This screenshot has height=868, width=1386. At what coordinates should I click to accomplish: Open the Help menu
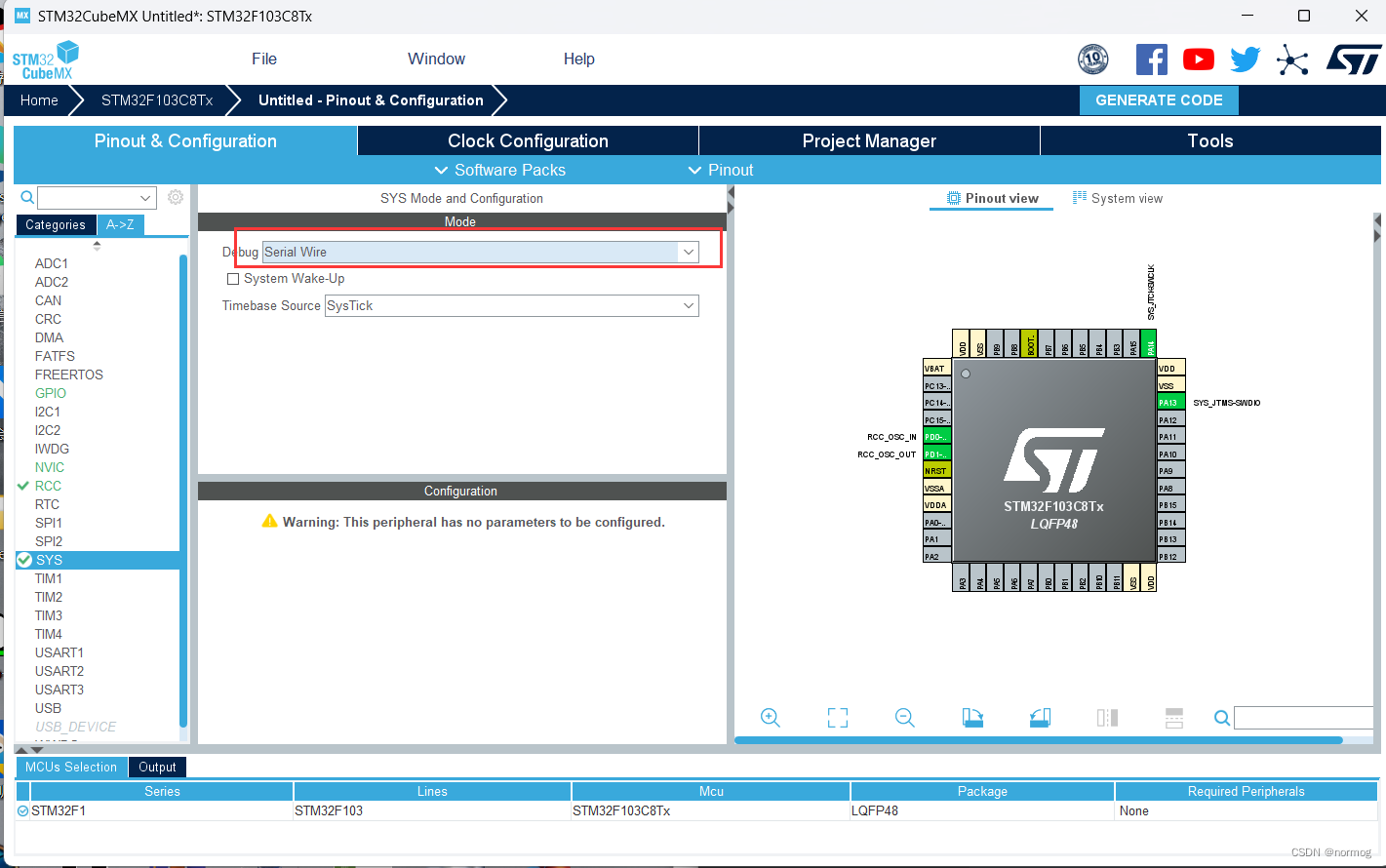pos(578,59)
